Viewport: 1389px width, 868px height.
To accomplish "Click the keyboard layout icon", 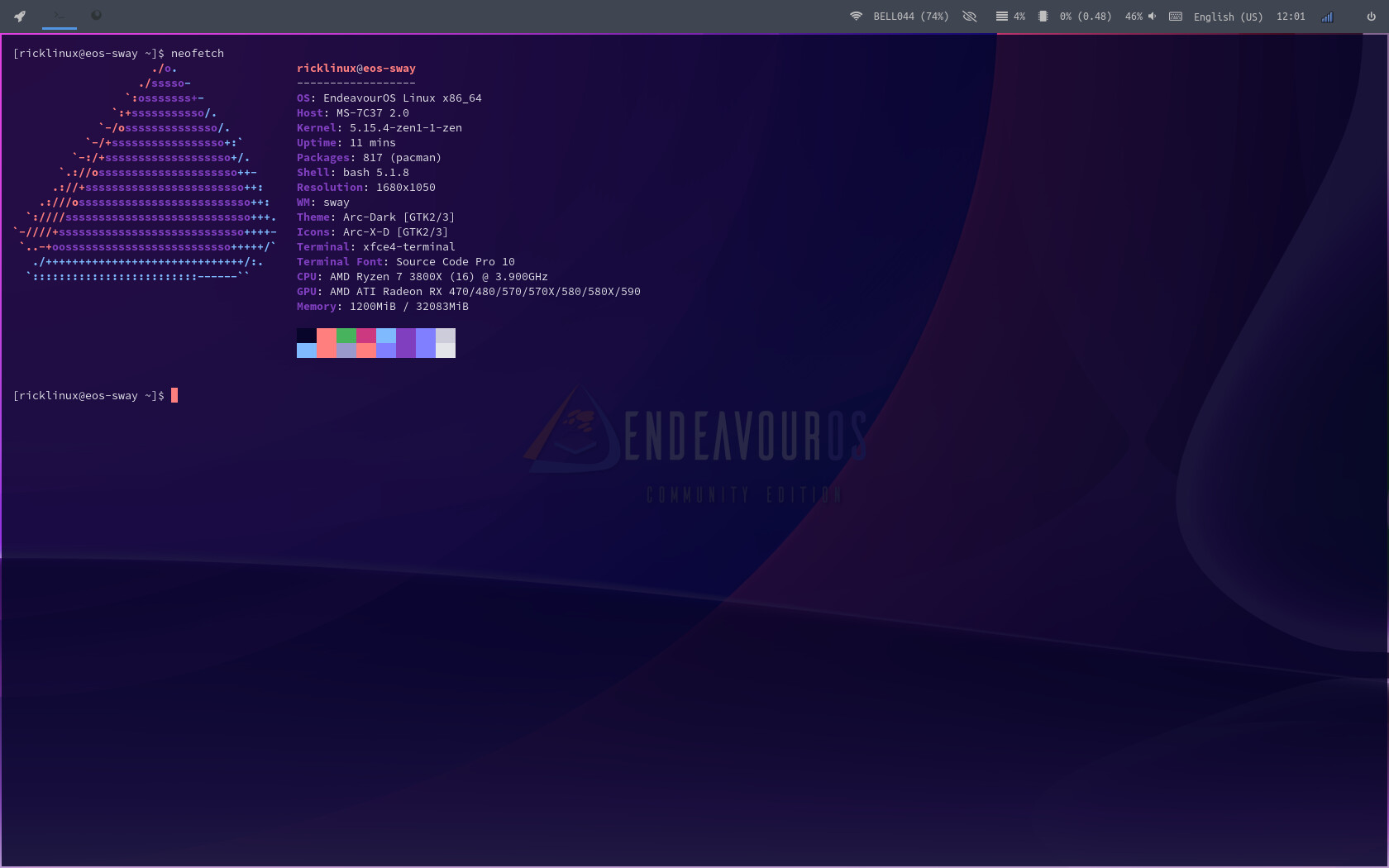I will tap(1176, 16).
